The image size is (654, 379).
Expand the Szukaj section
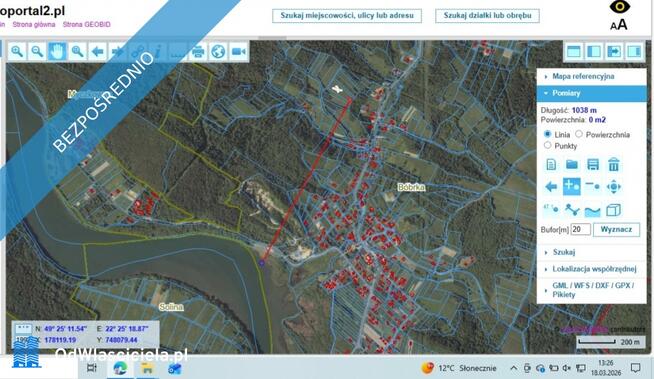point(591,252)
